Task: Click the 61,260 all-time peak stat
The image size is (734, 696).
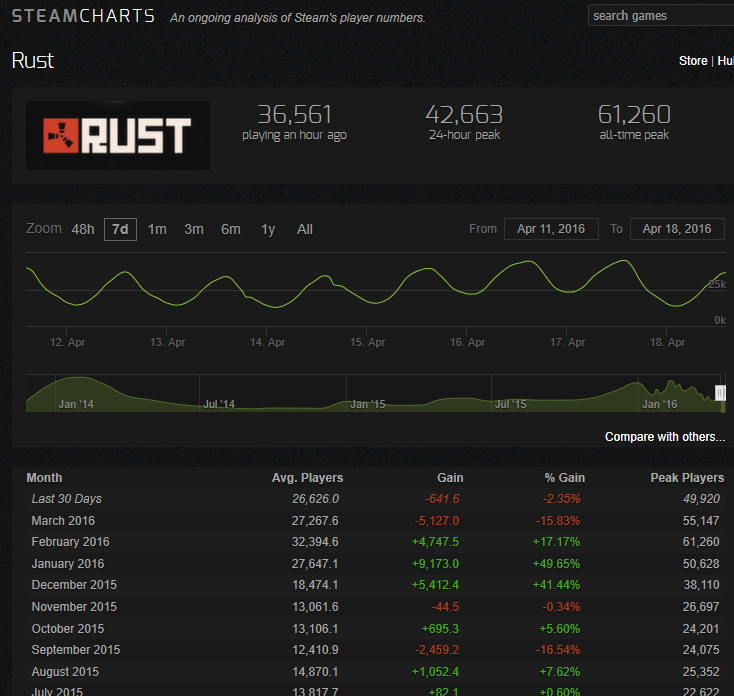Action: (634, 122)
